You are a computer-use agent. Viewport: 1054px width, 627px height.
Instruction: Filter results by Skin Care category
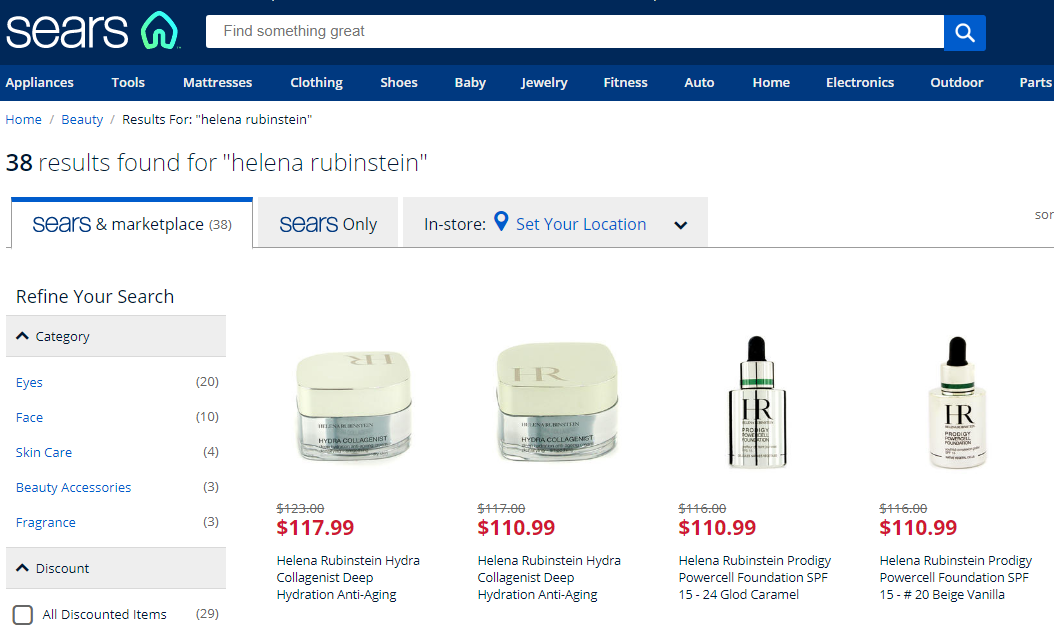pyautogui.click(x=44, y=452)
